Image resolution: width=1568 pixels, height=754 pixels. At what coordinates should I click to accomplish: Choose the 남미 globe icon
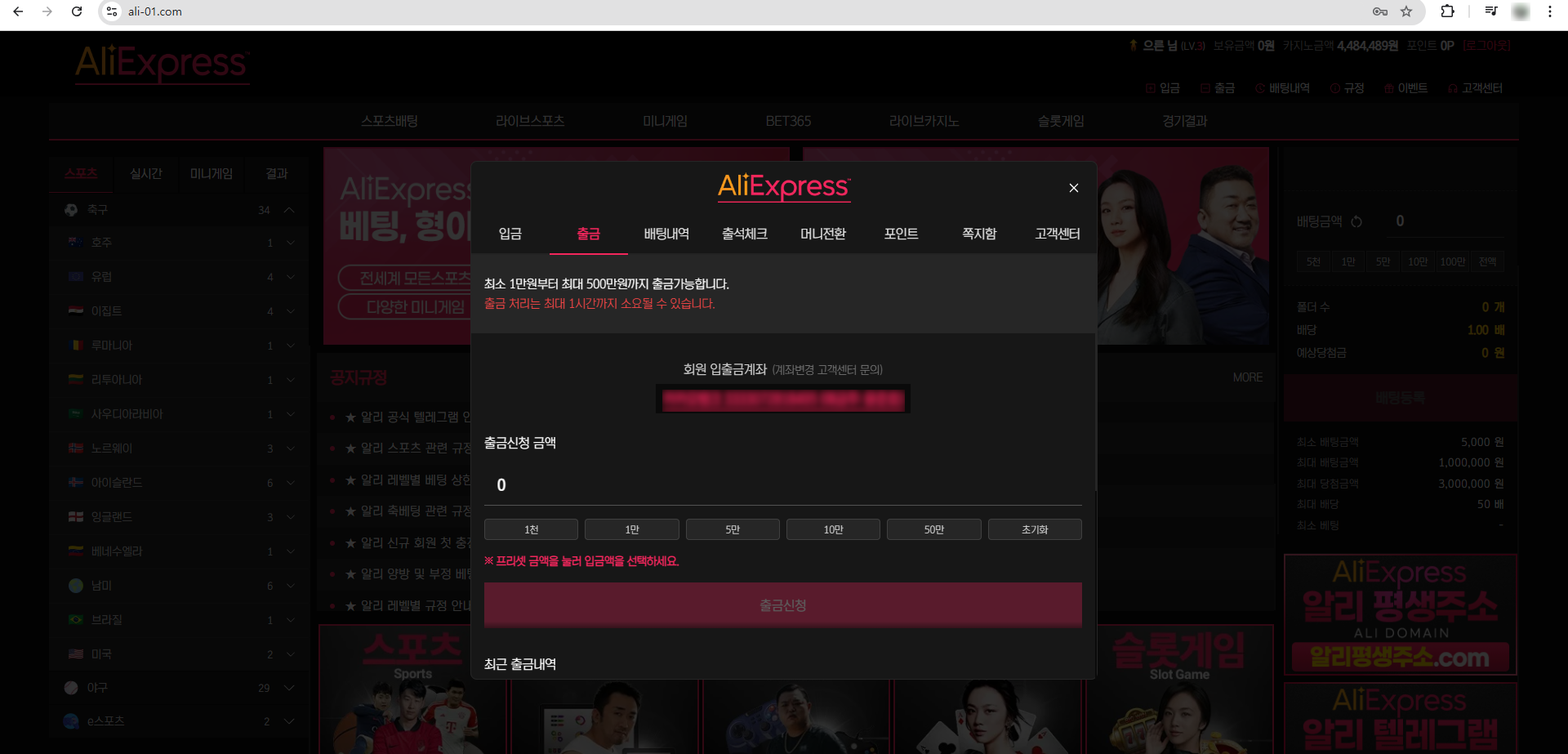click(76, 586)
